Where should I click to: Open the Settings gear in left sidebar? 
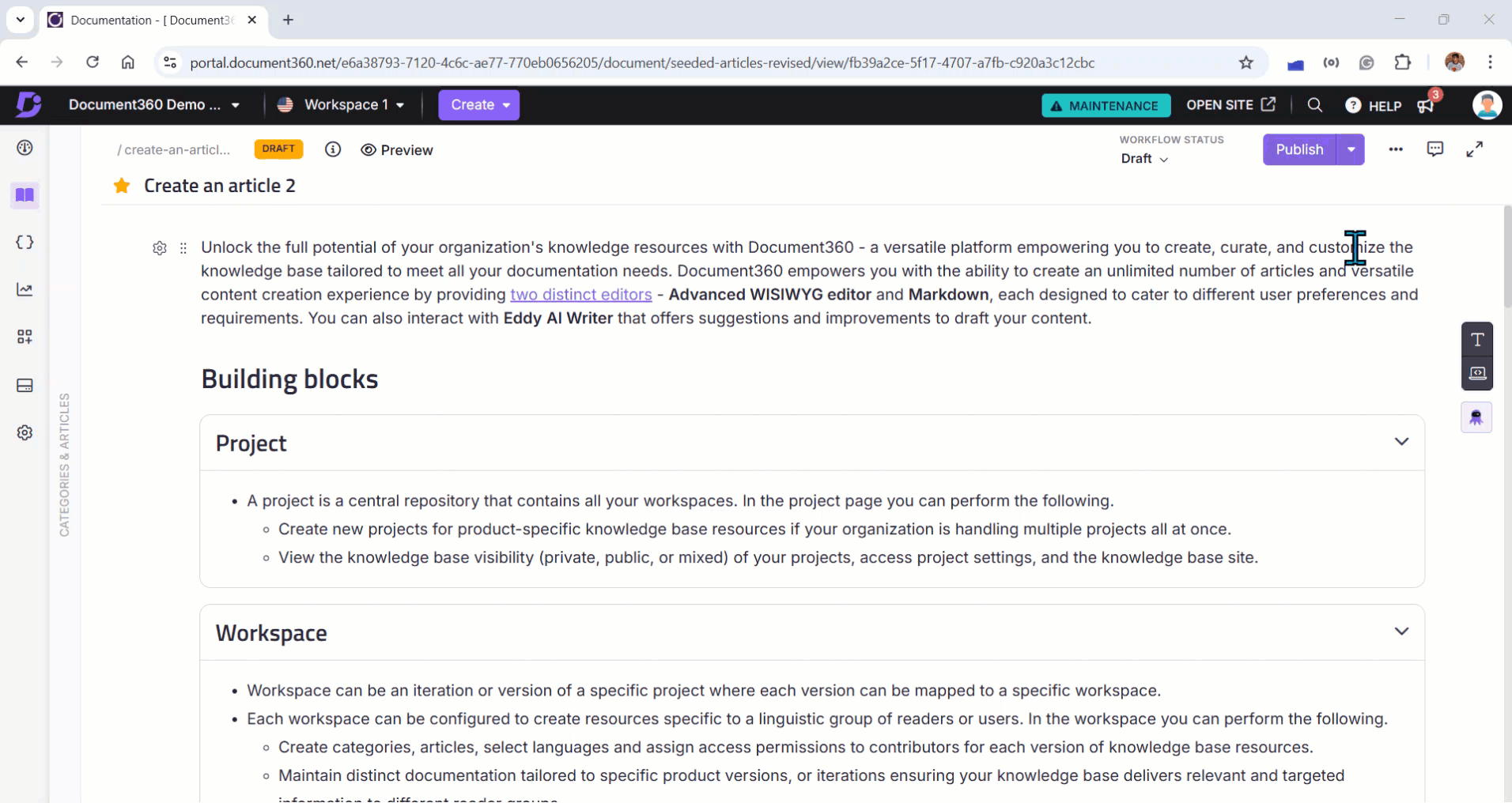(25, 432)
